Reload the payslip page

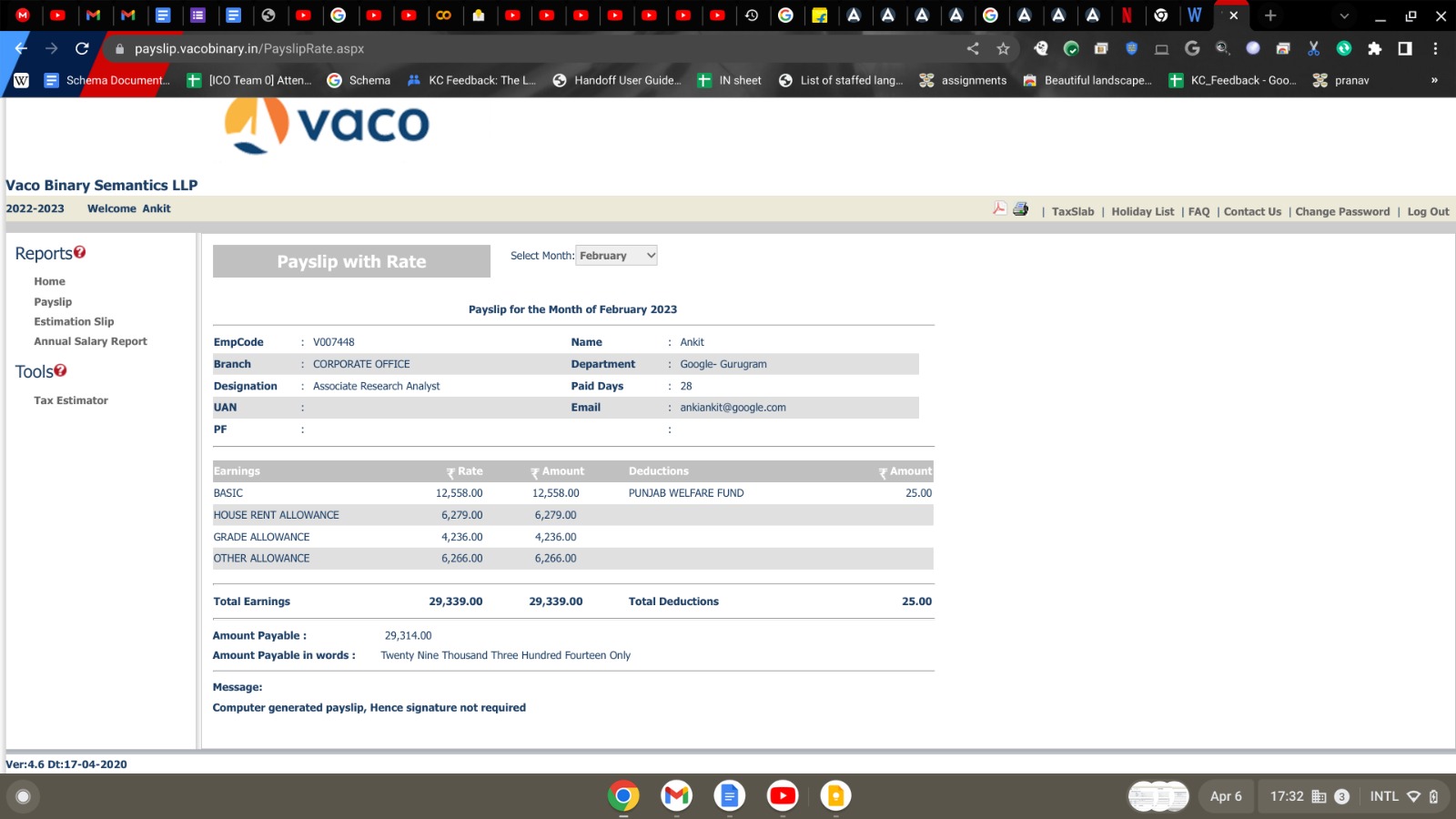(x=82, y=49)
